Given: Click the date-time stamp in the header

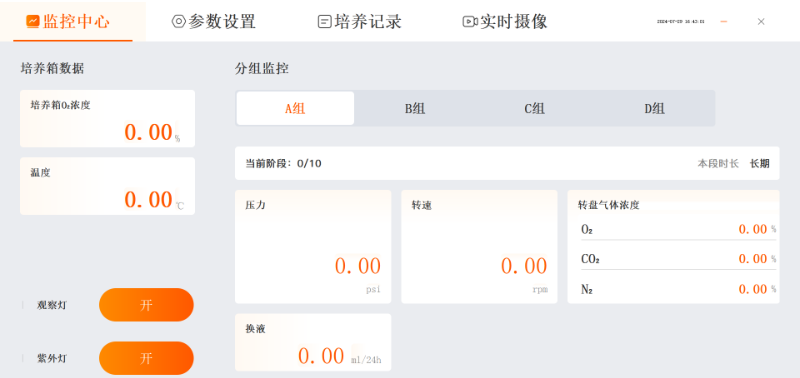Looking at the screenshot, I should [x=681, y=22].
